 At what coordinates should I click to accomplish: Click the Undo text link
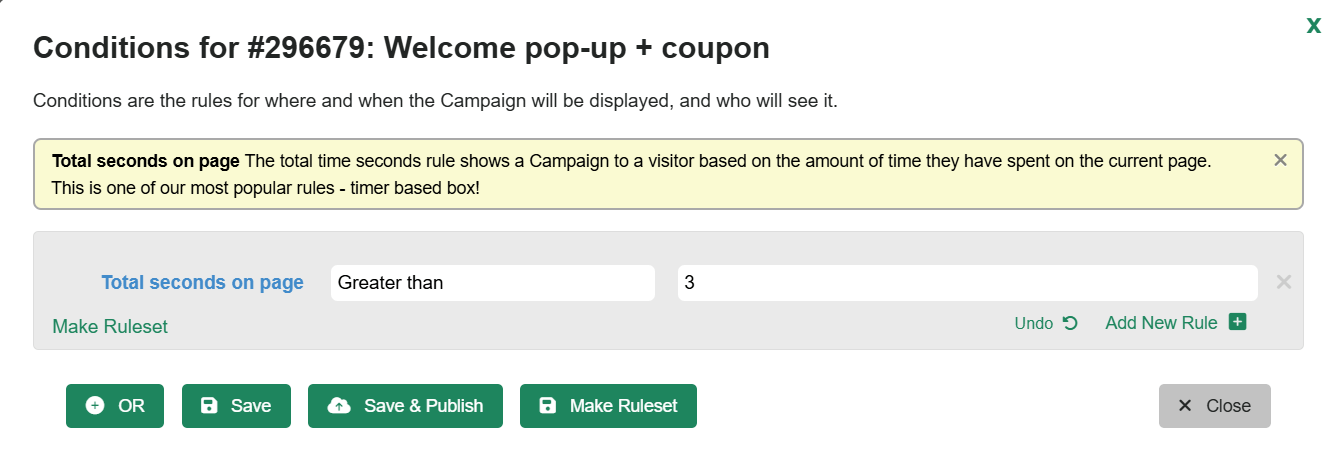pyautogui.click(x=1034, y=323)
